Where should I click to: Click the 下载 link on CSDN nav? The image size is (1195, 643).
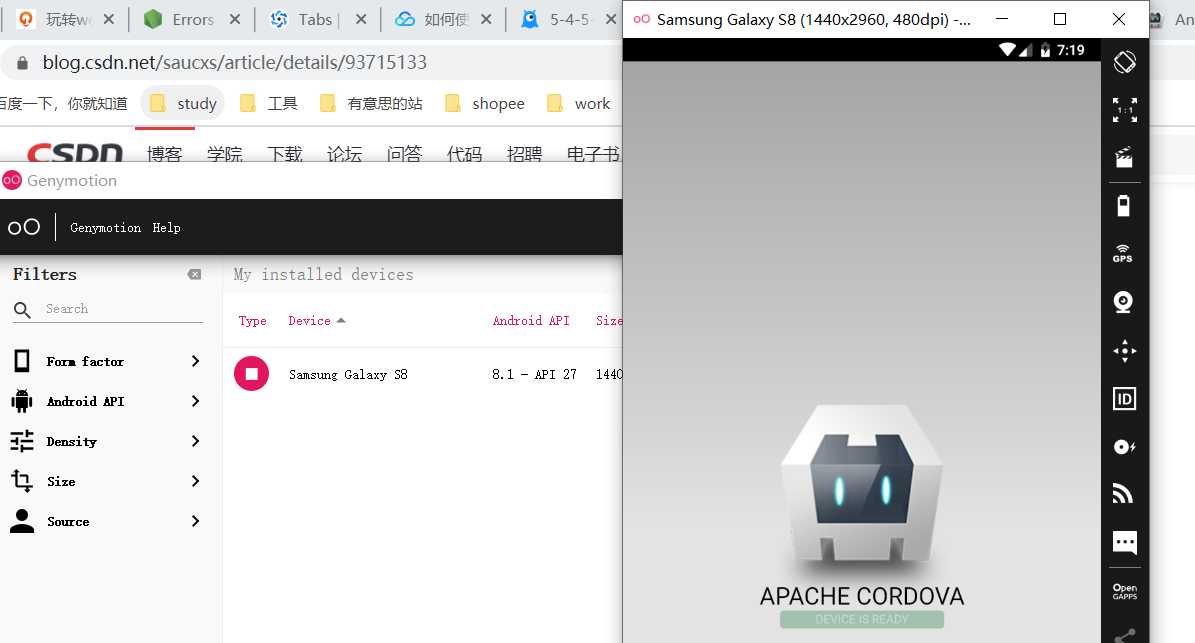[284, 154]
